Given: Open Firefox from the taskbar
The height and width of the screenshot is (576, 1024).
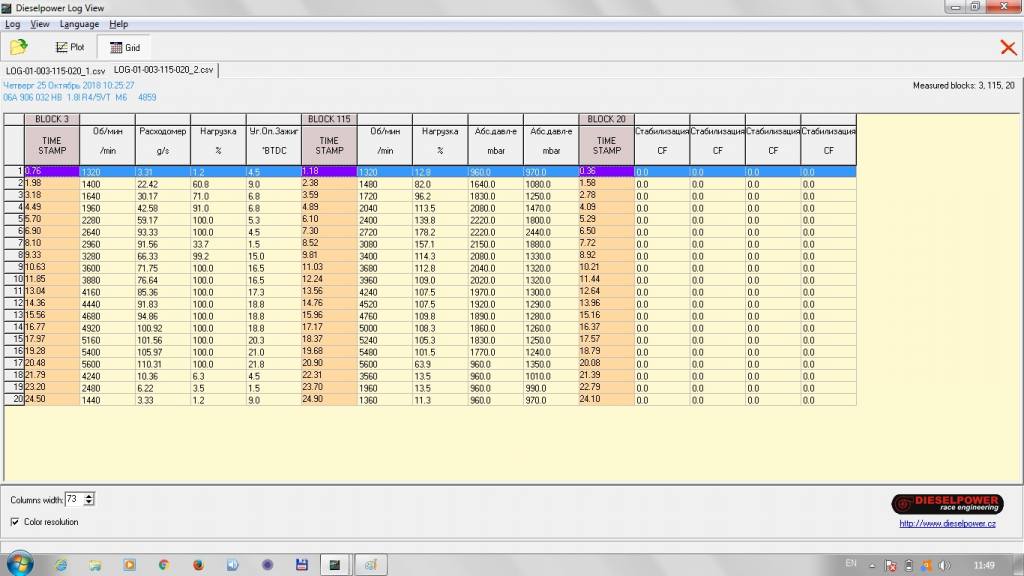Looking at the screenshot, I should pyautogui.click(x=197, y=564).
